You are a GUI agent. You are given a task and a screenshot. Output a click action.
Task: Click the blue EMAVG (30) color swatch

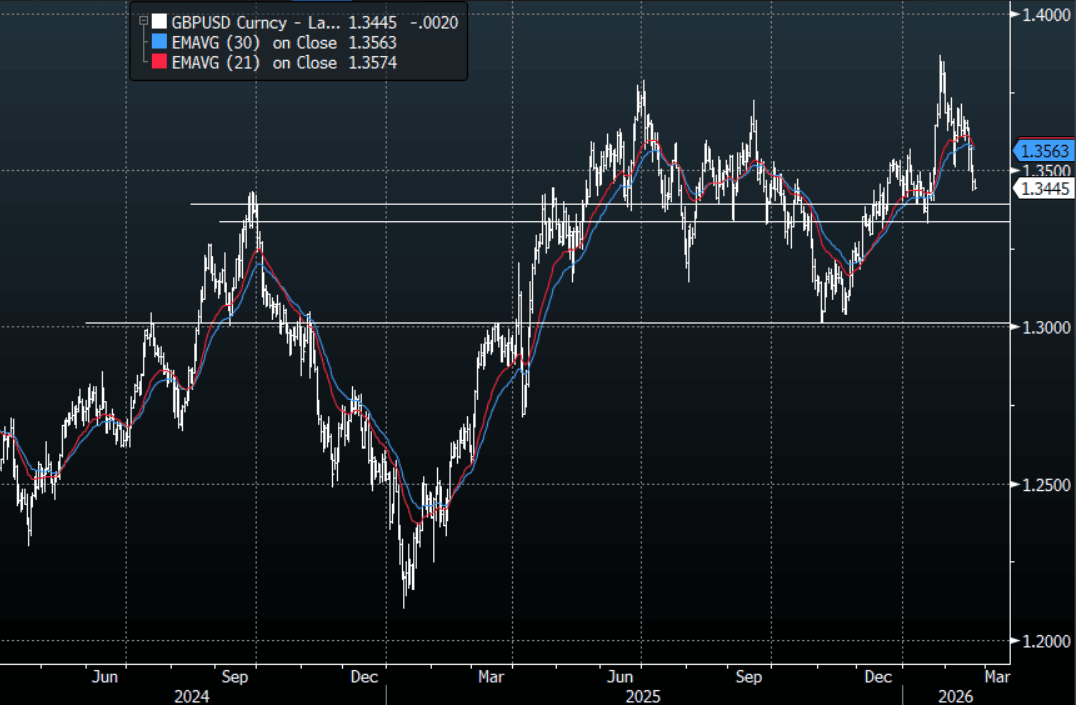click(x=158, y=42)
